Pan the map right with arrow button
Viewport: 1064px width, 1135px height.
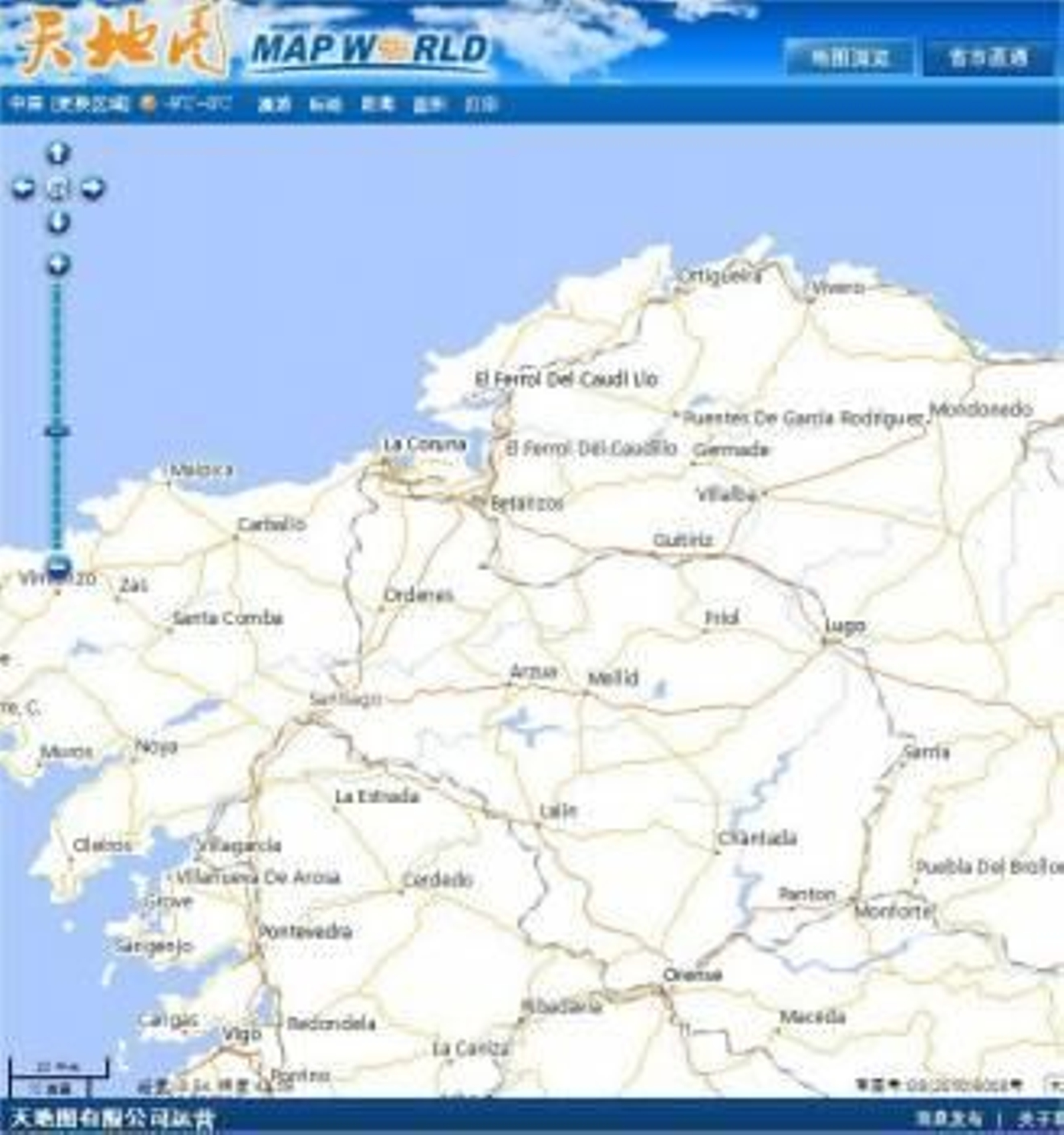point(92,189)
